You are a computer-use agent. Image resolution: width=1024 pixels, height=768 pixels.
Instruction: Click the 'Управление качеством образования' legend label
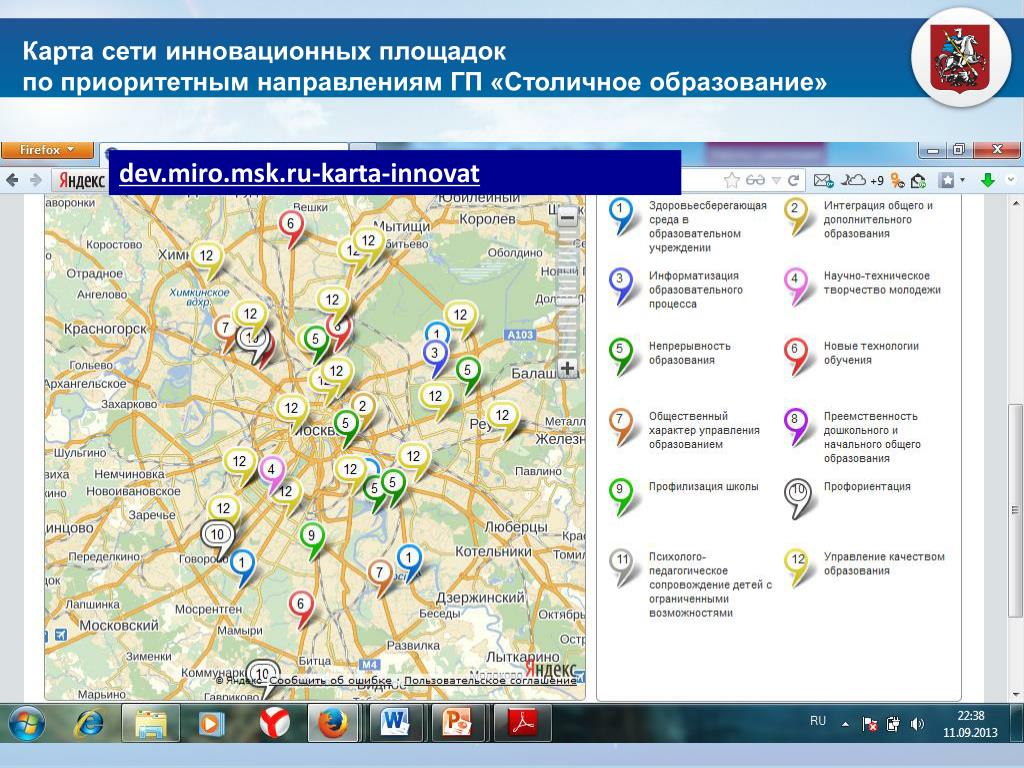[x=884, y=564]
